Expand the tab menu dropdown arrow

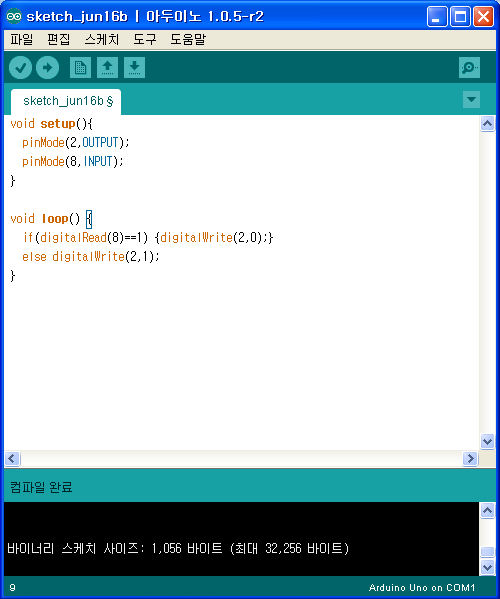point(471,99)
